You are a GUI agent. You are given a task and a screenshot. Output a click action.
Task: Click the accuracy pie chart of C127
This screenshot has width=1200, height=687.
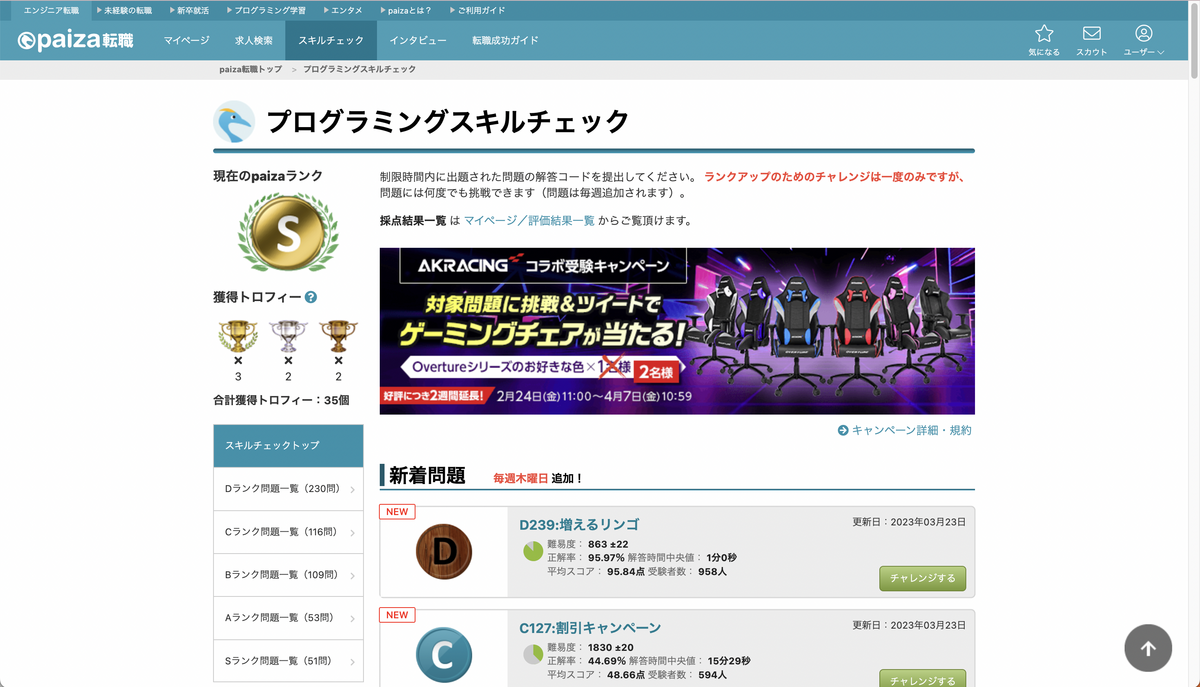click(533, 655)
